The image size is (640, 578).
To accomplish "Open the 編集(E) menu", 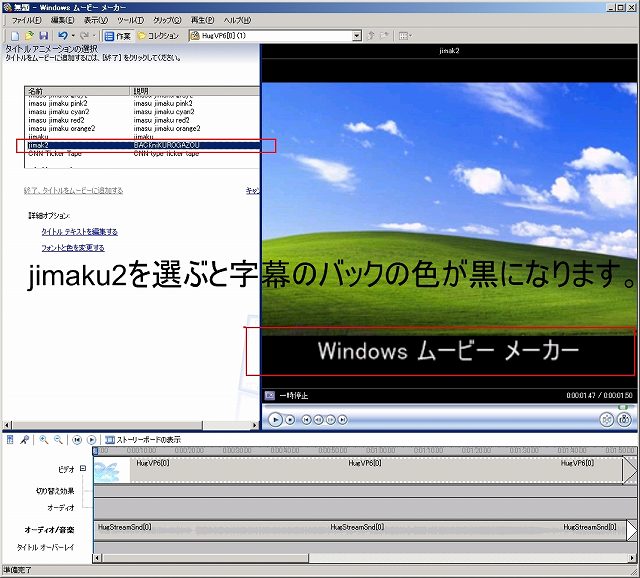I will [x=62, y=20].
